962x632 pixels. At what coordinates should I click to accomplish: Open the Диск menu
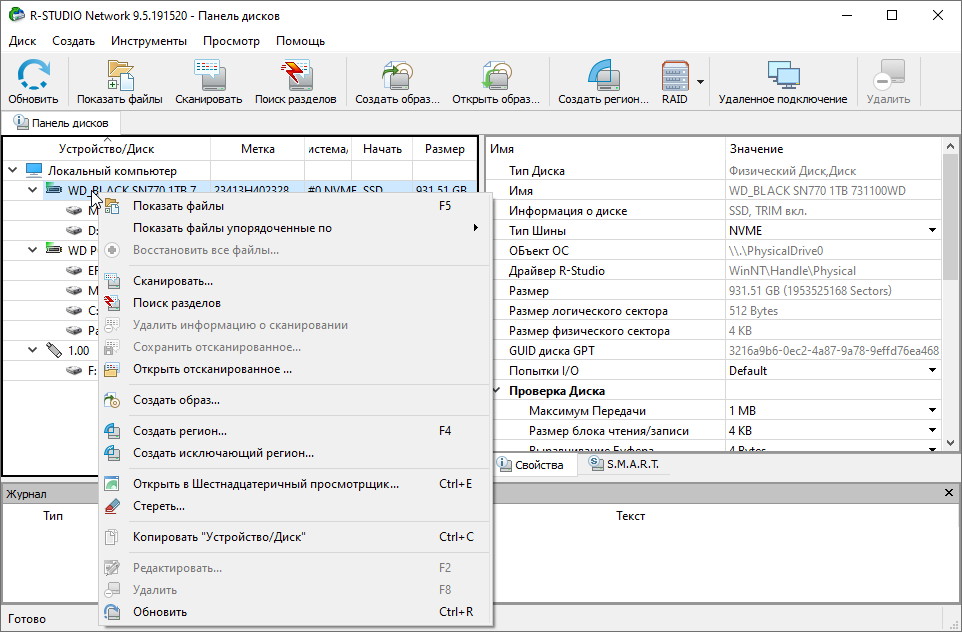click(23, 41)
